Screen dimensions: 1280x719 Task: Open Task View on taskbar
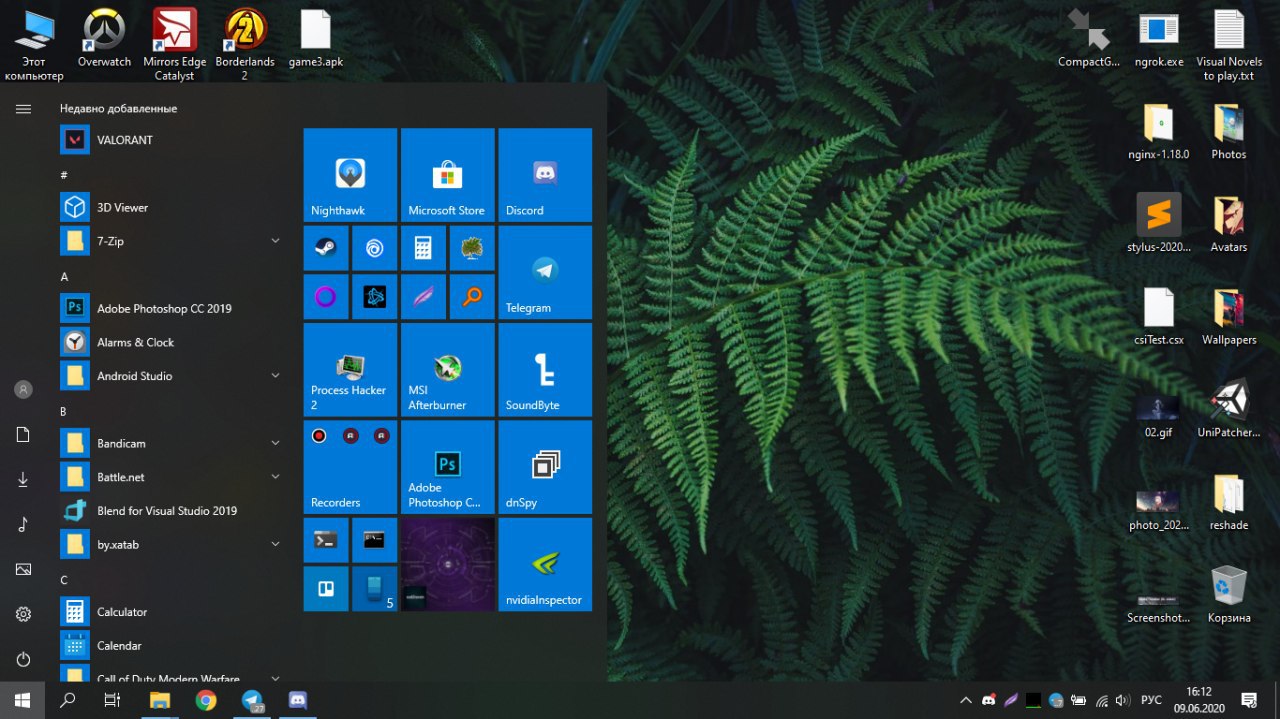(x=113, y=700)
